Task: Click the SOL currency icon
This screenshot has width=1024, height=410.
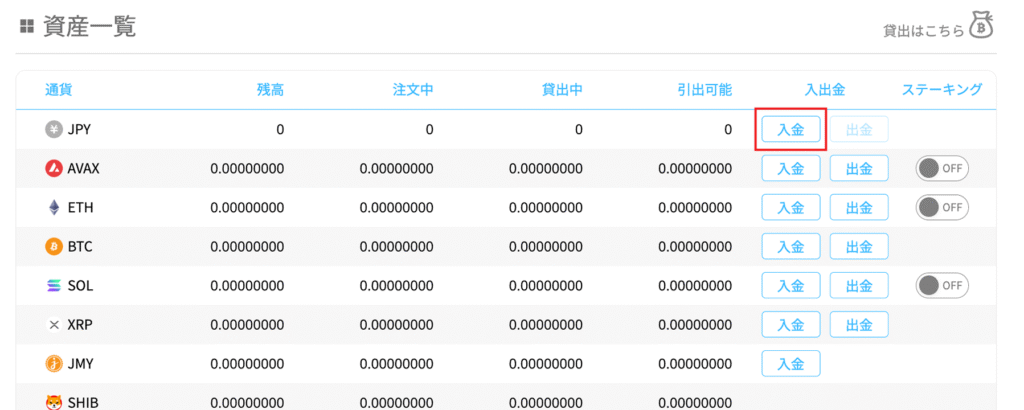Action: pos(54,286)
